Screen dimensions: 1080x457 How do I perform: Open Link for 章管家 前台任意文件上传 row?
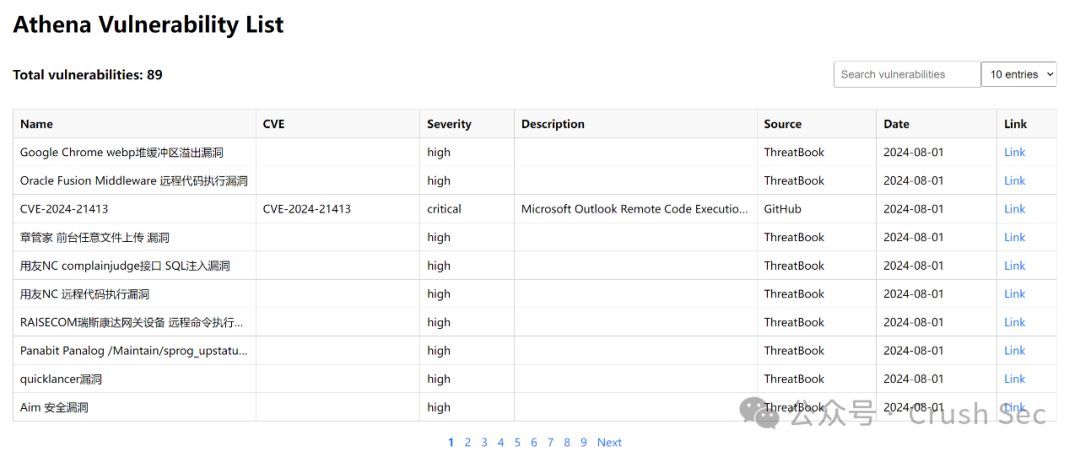click(1015, 237)
